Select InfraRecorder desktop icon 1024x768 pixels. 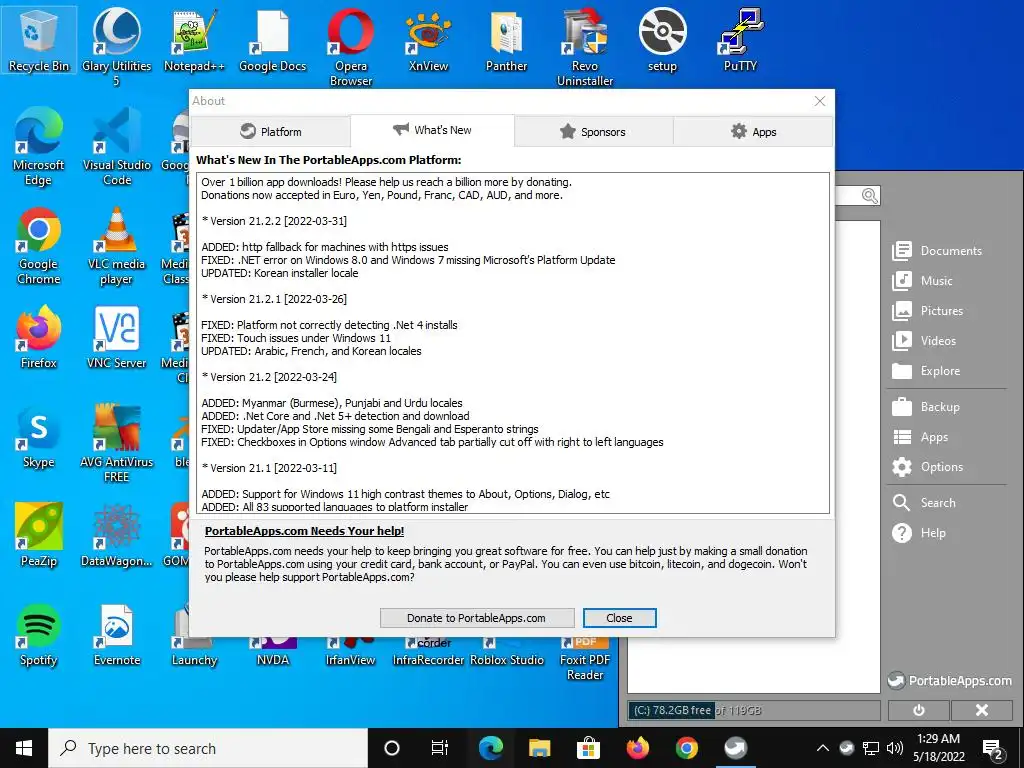pyautogui.click(x=428, y=652)
